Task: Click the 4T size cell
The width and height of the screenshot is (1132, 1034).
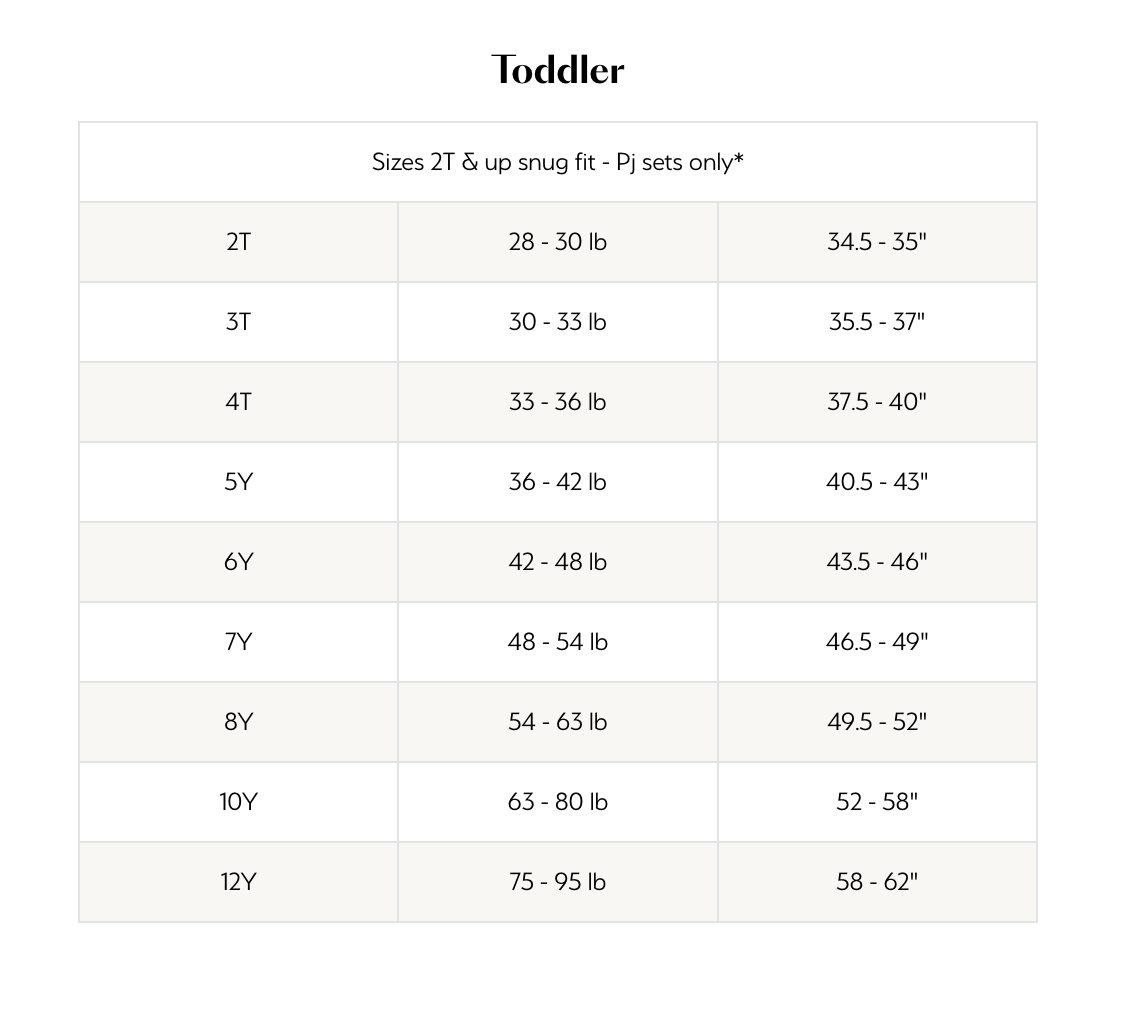Action: point(238,402)
